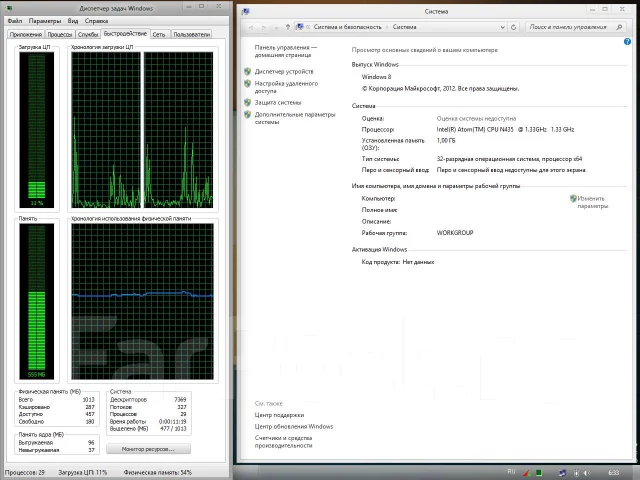Screen dimensions: 640x480
Task: Click Загрузка ЦП: 11% in status bar
Action: [82, 472]
